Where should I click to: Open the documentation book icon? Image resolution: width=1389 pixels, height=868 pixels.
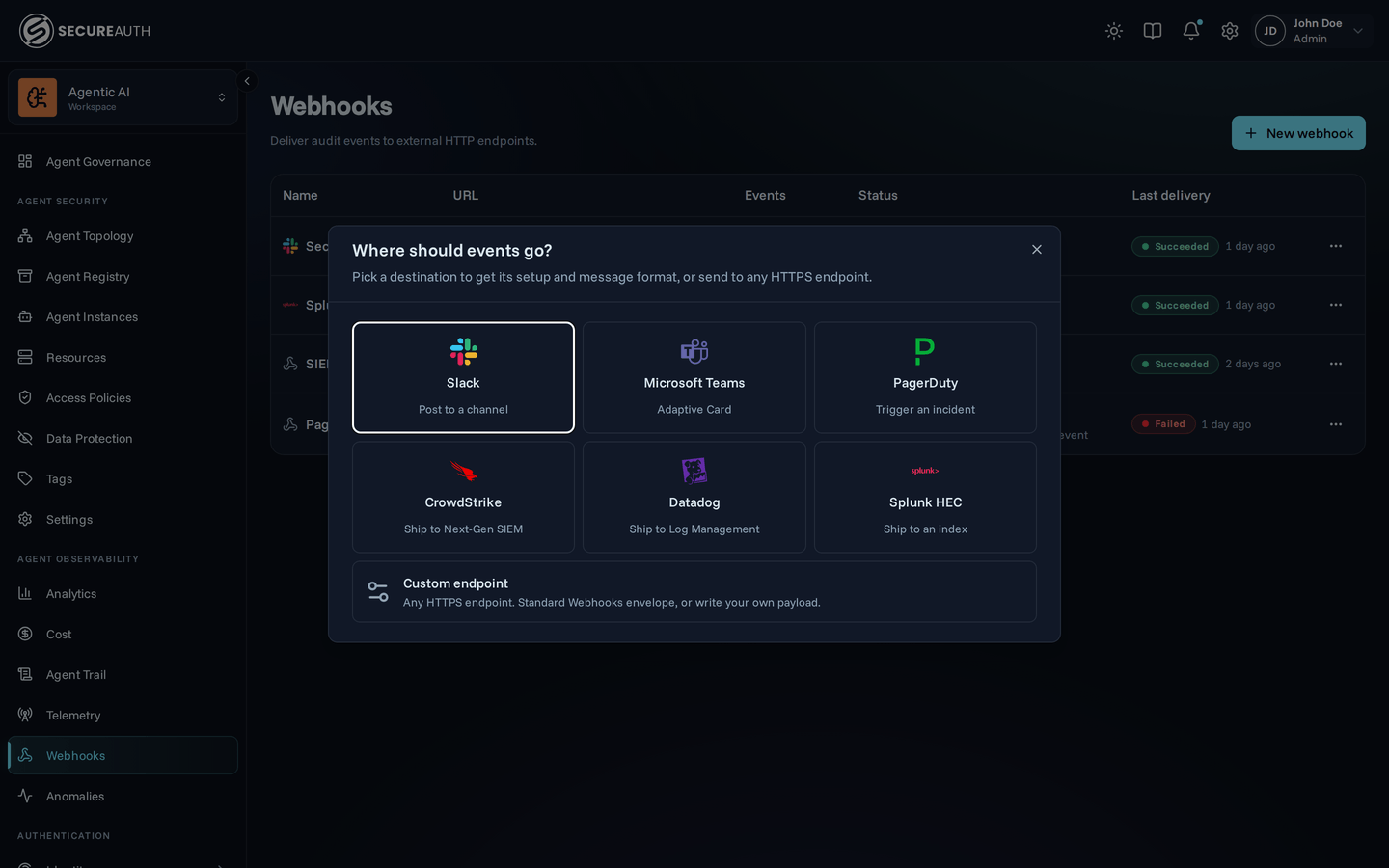coord(1153,31)
